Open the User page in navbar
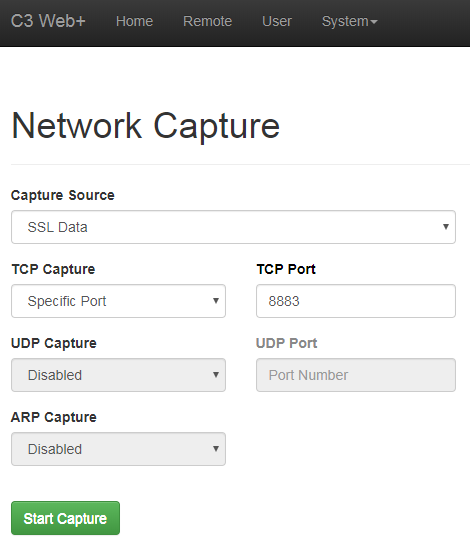The width and height of the screenshot is (470, 545). [x=277, y=22]
